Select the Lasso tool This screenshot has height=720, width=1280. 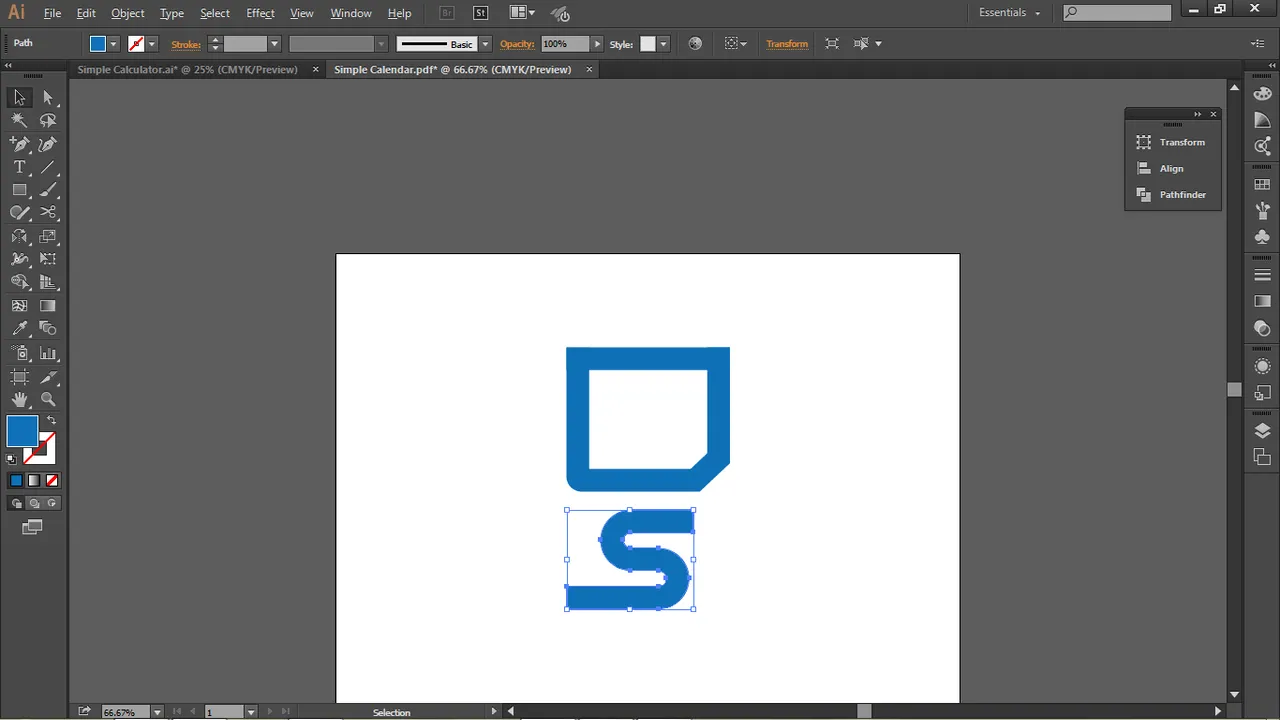point(48,120)
